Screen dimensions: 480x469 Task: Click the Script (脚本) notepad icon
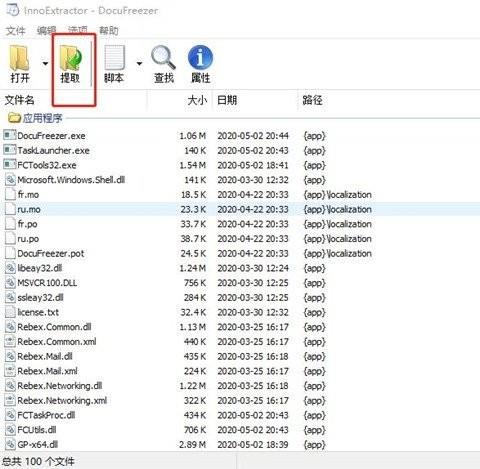pyautogui.click(x=114, y=57)
